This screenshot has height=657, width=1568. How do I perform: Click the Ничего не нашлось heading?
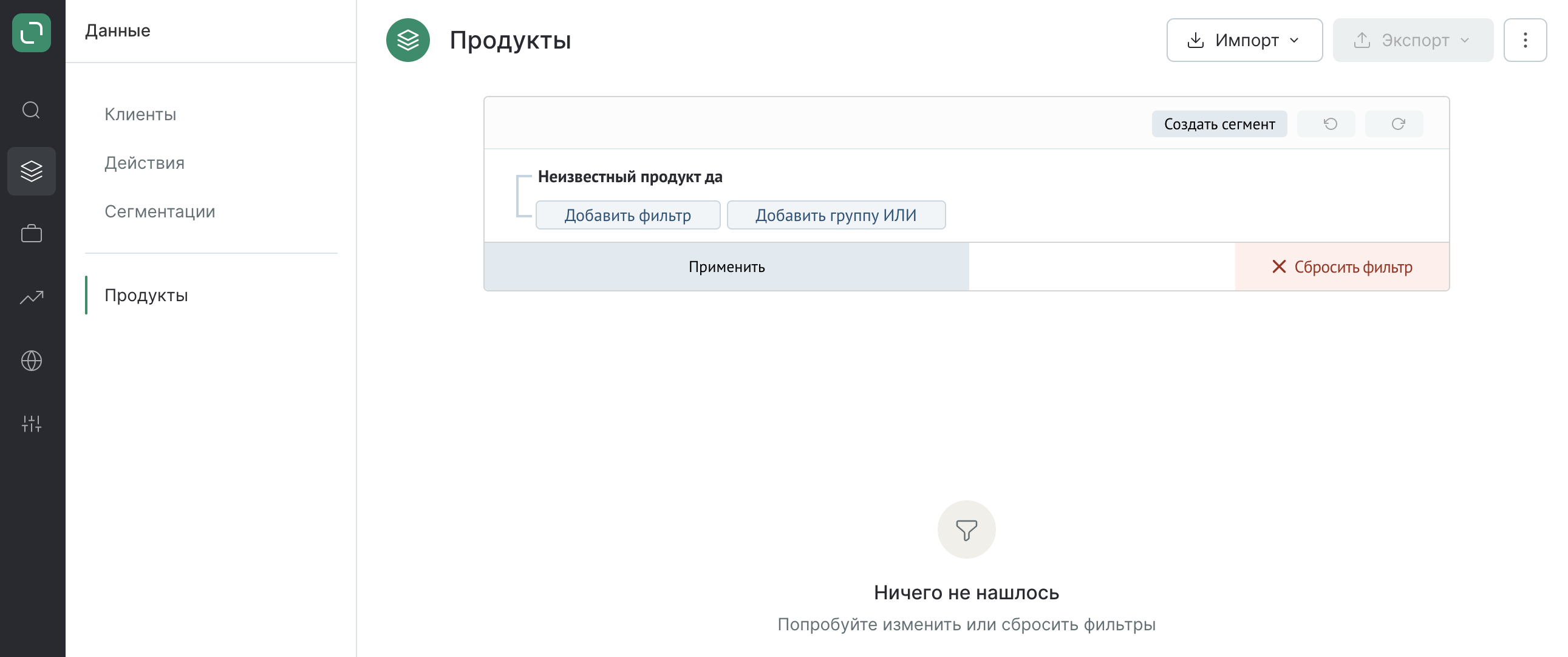coord(966,593)
